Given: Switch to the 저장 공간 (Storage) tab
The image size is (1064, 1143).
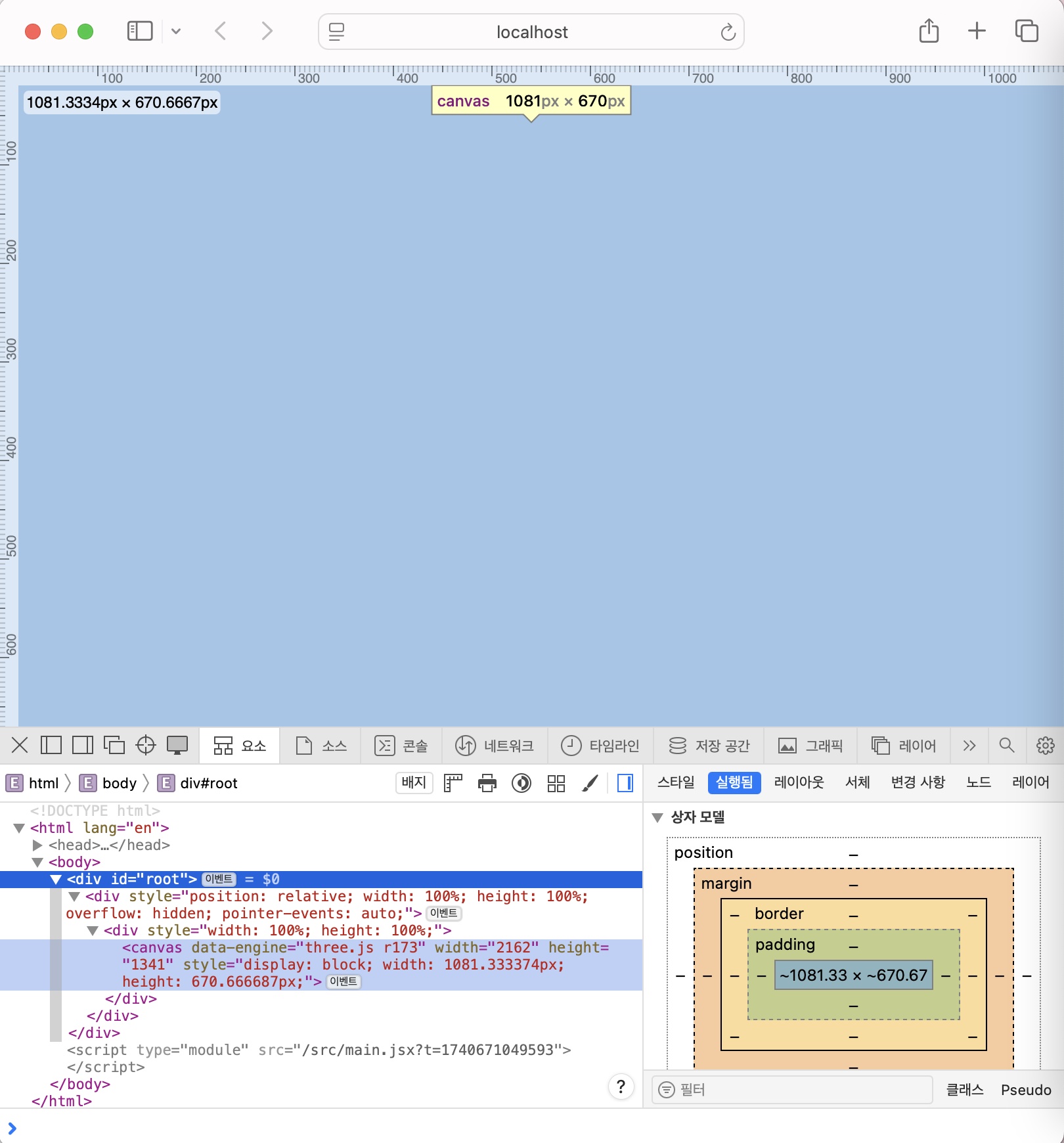Looking at the screenshot, I should point(709,746).
